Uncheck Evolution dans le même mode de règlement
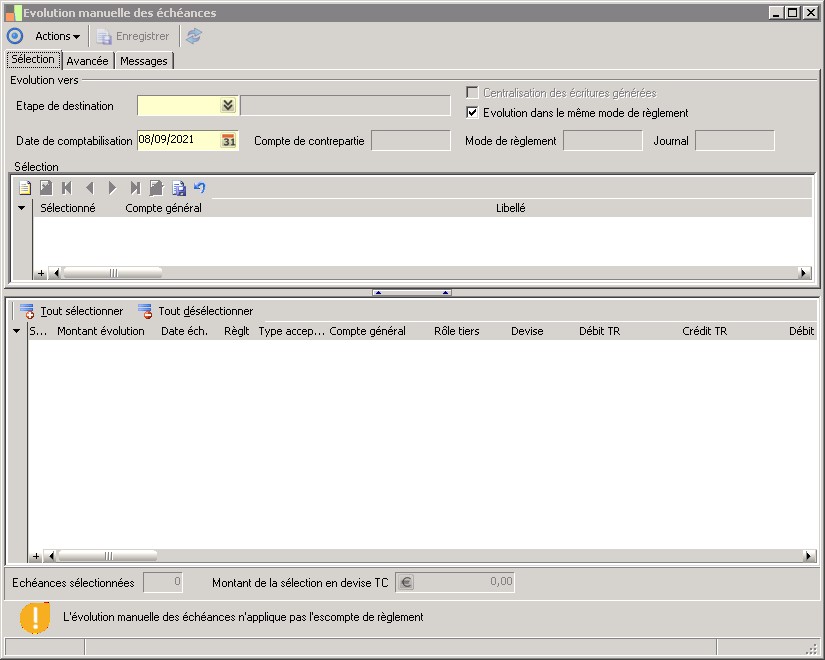825x660 pixels. 472,112
